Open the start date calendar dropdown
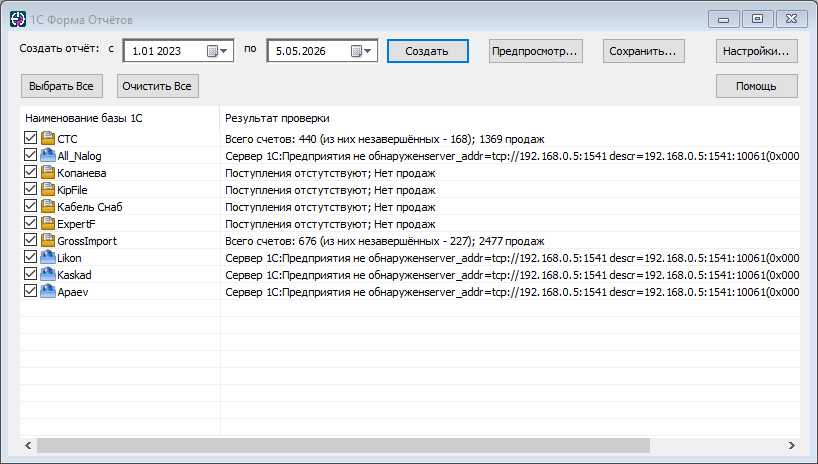Image resolution: width=818 pixels, height=464 pixels. tap(218, 51)
